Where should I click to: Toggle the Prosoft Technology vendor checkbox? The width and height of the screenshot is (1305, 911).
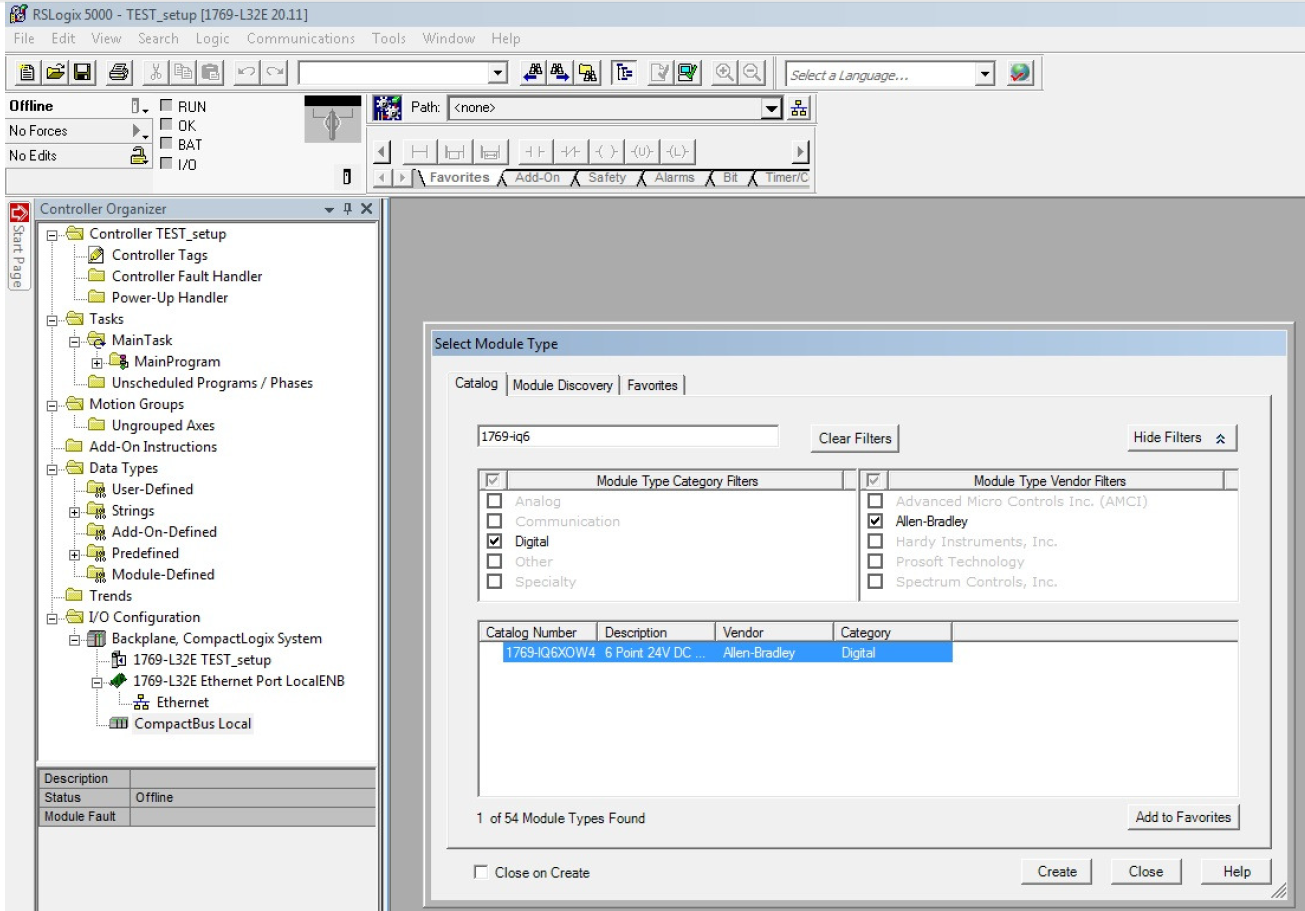coord(875,561)
